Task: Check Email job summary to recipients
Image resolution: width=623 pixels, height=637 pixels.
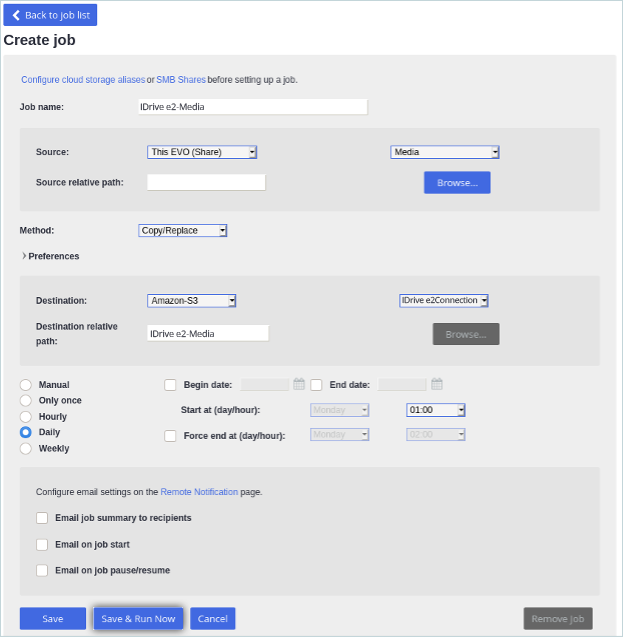Action: point(42,518)
